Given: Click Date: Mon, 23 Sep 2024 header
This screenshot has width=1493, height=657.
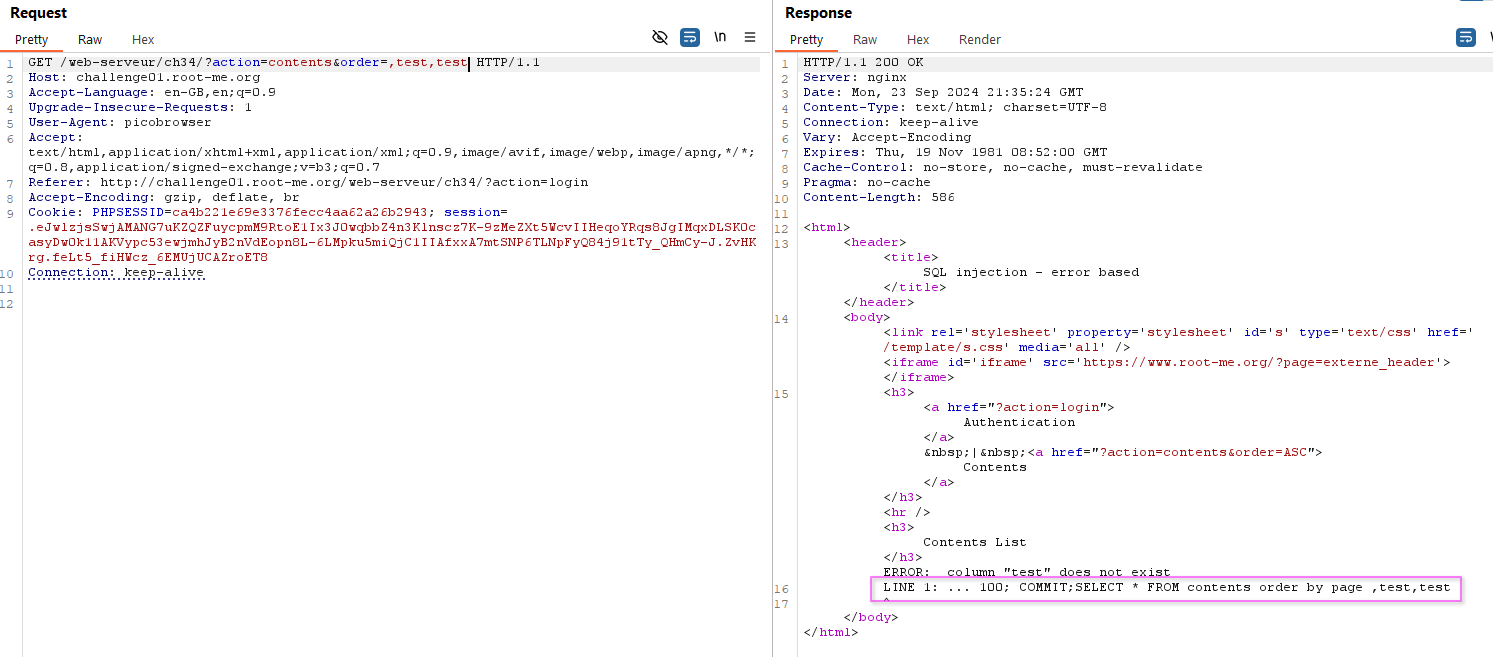Looking at the screenshot, I should [943, 92].
